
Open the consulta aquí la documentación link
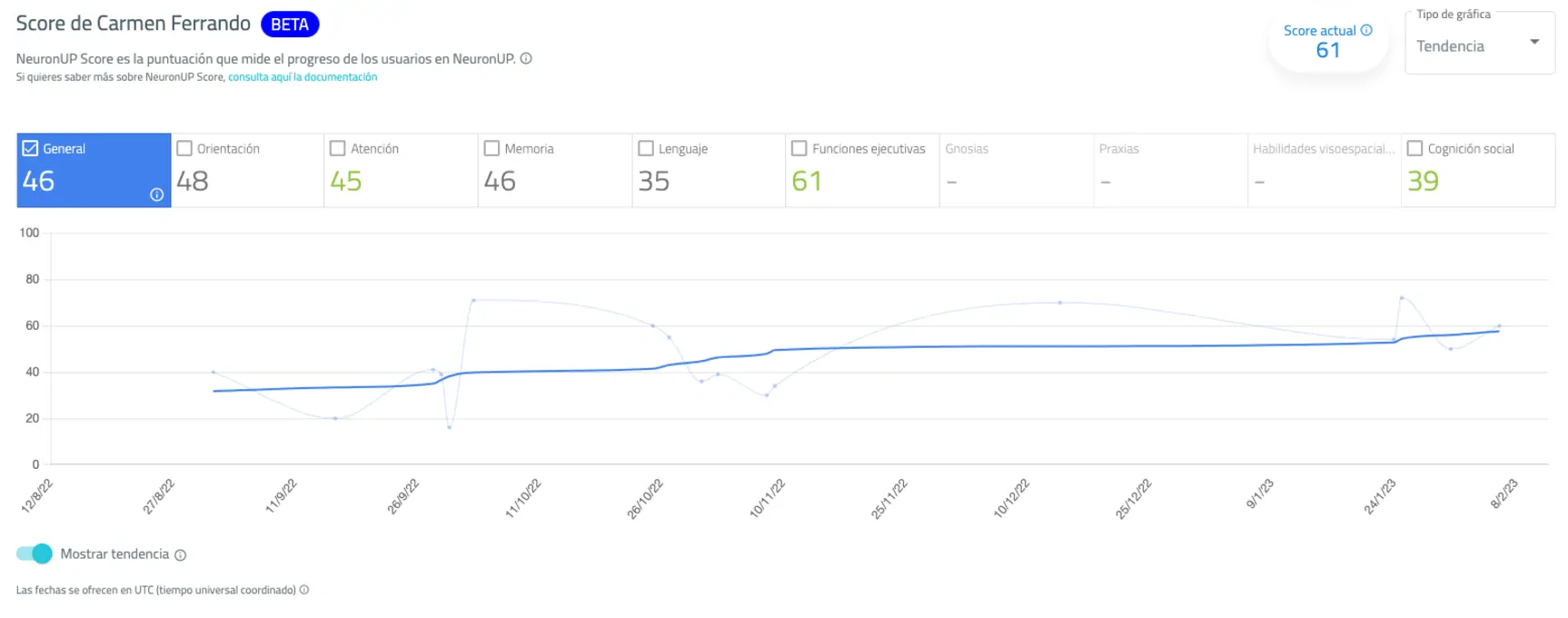click(302, 76)
